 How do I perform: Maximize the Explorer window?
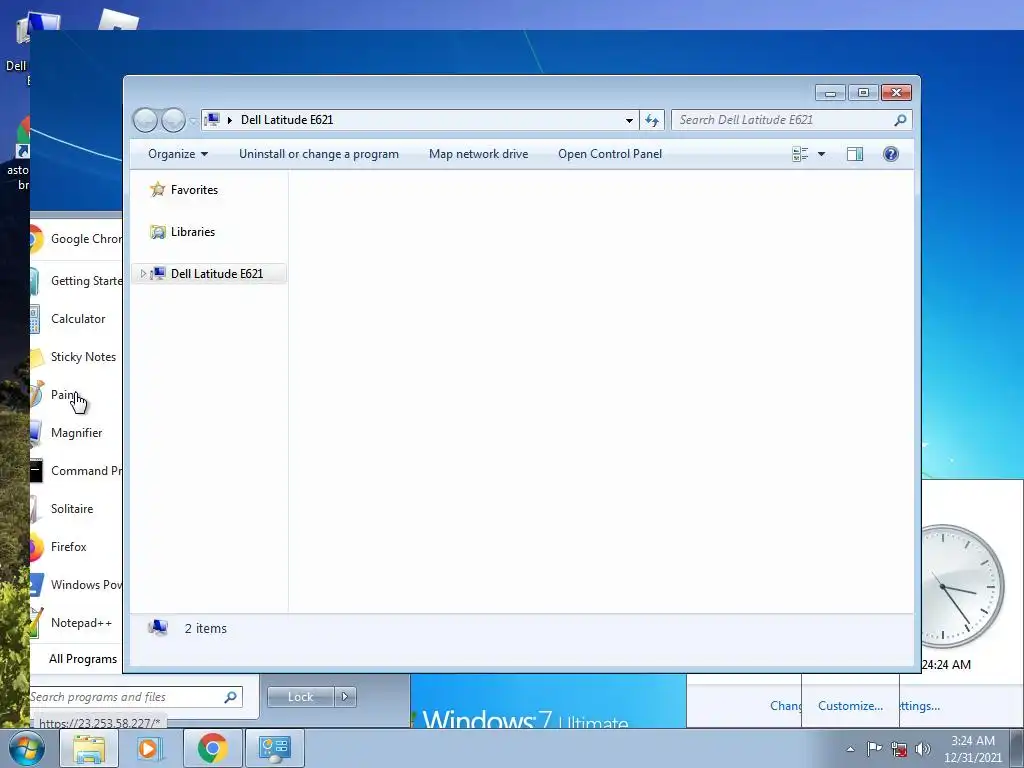(x=863, y=93)
